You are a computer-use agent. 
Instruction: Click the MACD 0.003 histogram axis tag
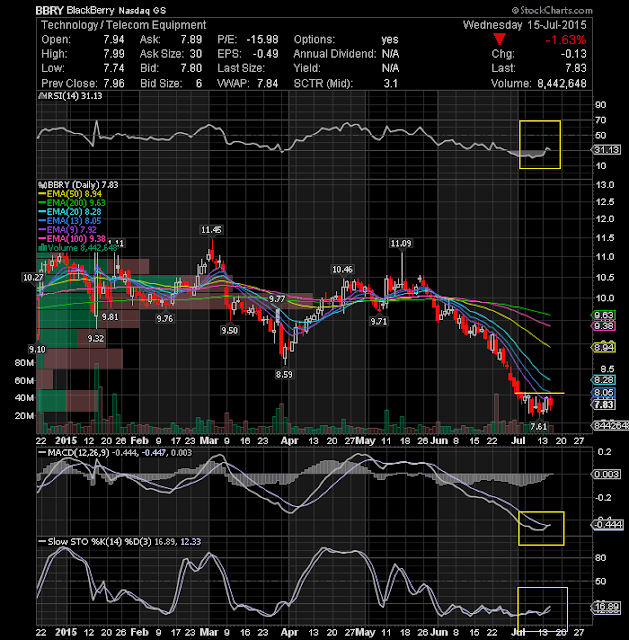pos(606,474)
